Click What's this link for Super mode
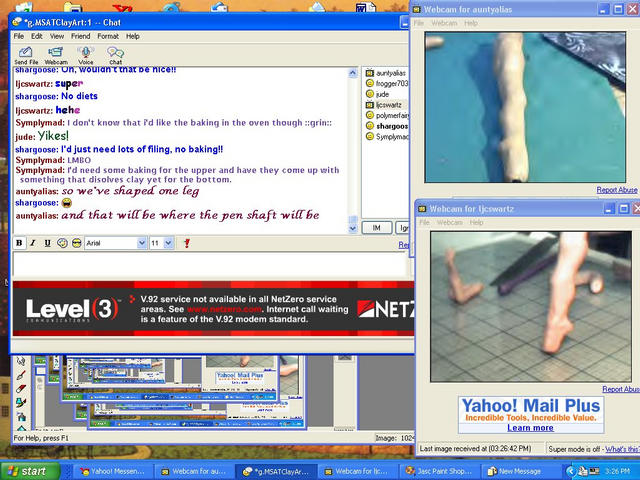 coord(622,449)
